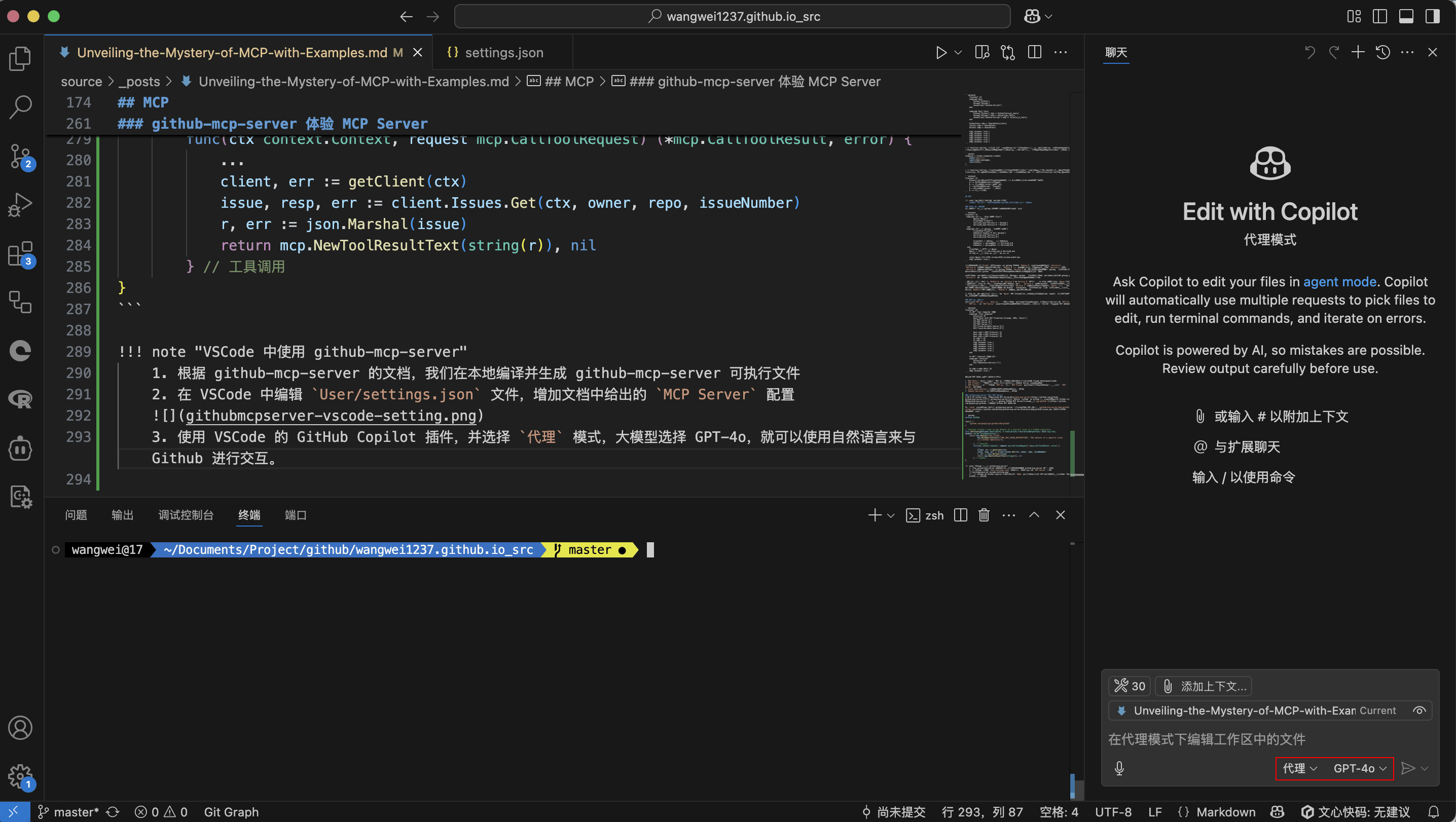Screen dimensions: 1456x822
Task: Open the Manage gear icon
Action: point(21,777)
